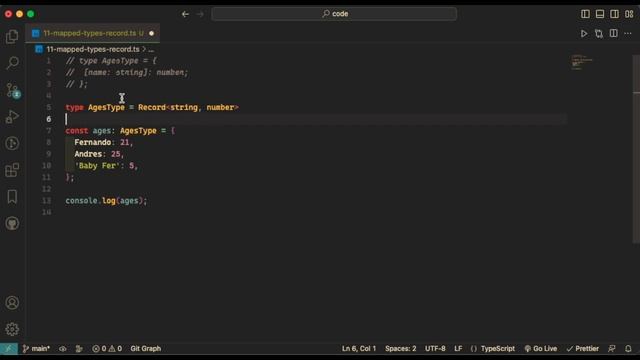Click the main* branch in status bar
This screenshot has height=360, width=640.
pos(36,349)
